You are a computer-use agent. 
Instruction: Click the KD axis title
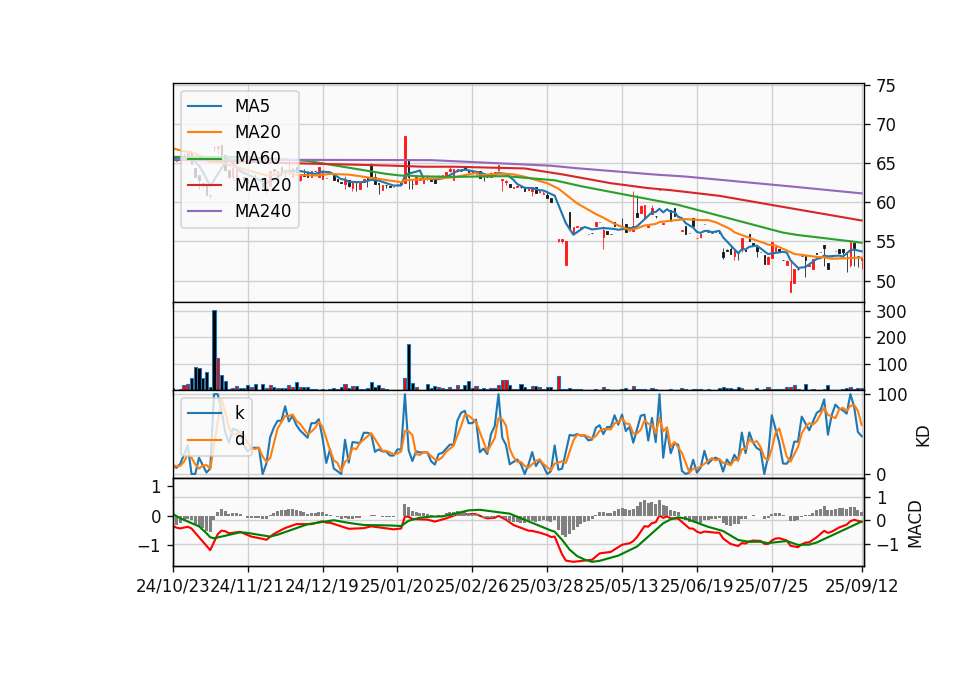click(922, 437)
